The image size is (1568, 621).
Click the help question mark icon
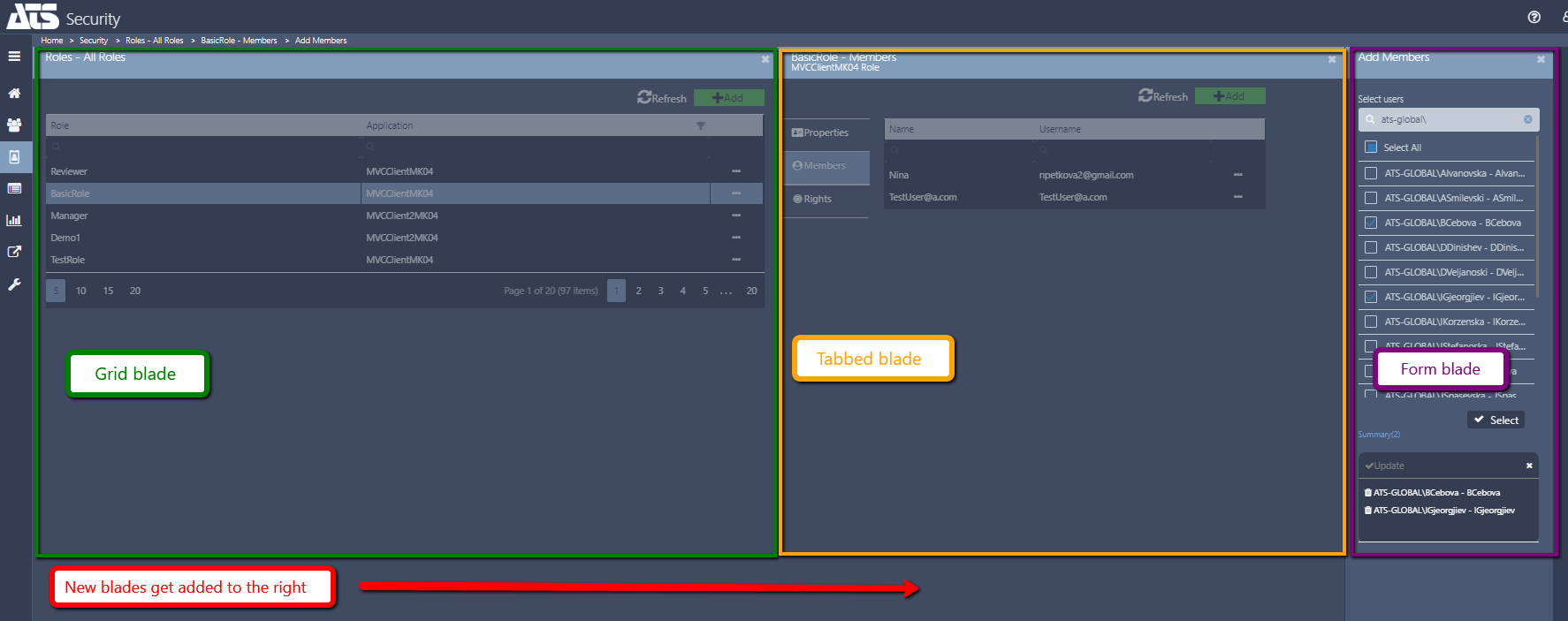(x=1534, y=17)
